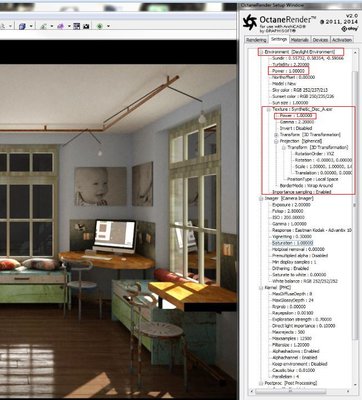The height and width of the screenshot is (400, 362).
Task: Expand the Transform node above Projection
Action: click(276, 135)
